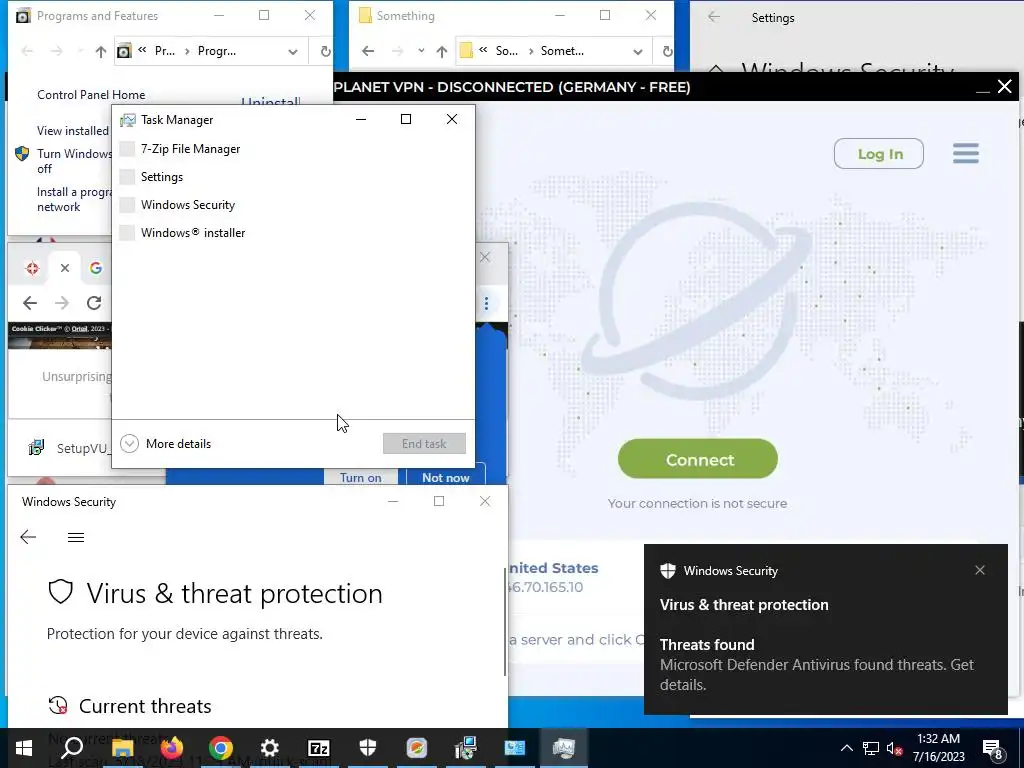This screenshot has height=768, width=1024.
Task: Refresh the Something explorer window
Action: click(667, 52)
